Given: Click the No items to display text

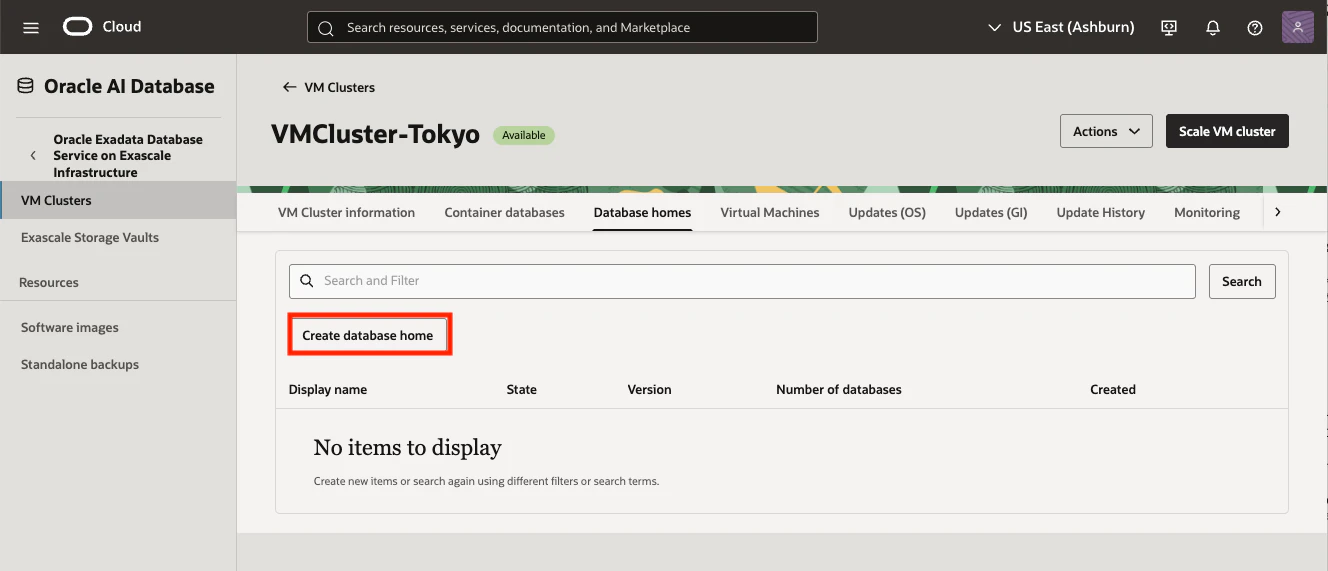Looking at the screenshot, I should [x=407, y=447].
